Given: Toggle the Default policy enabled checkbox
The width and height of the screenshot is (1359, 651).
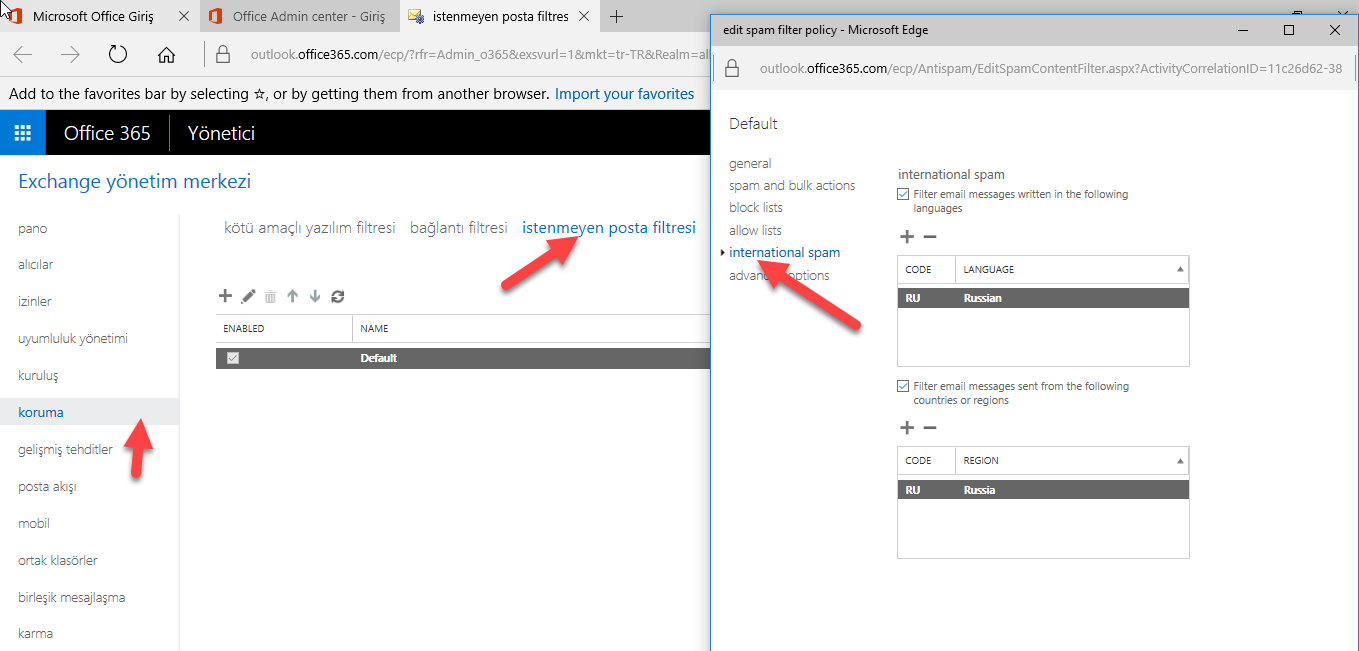Looking at the screenshot, I should (x=233, y=358).
